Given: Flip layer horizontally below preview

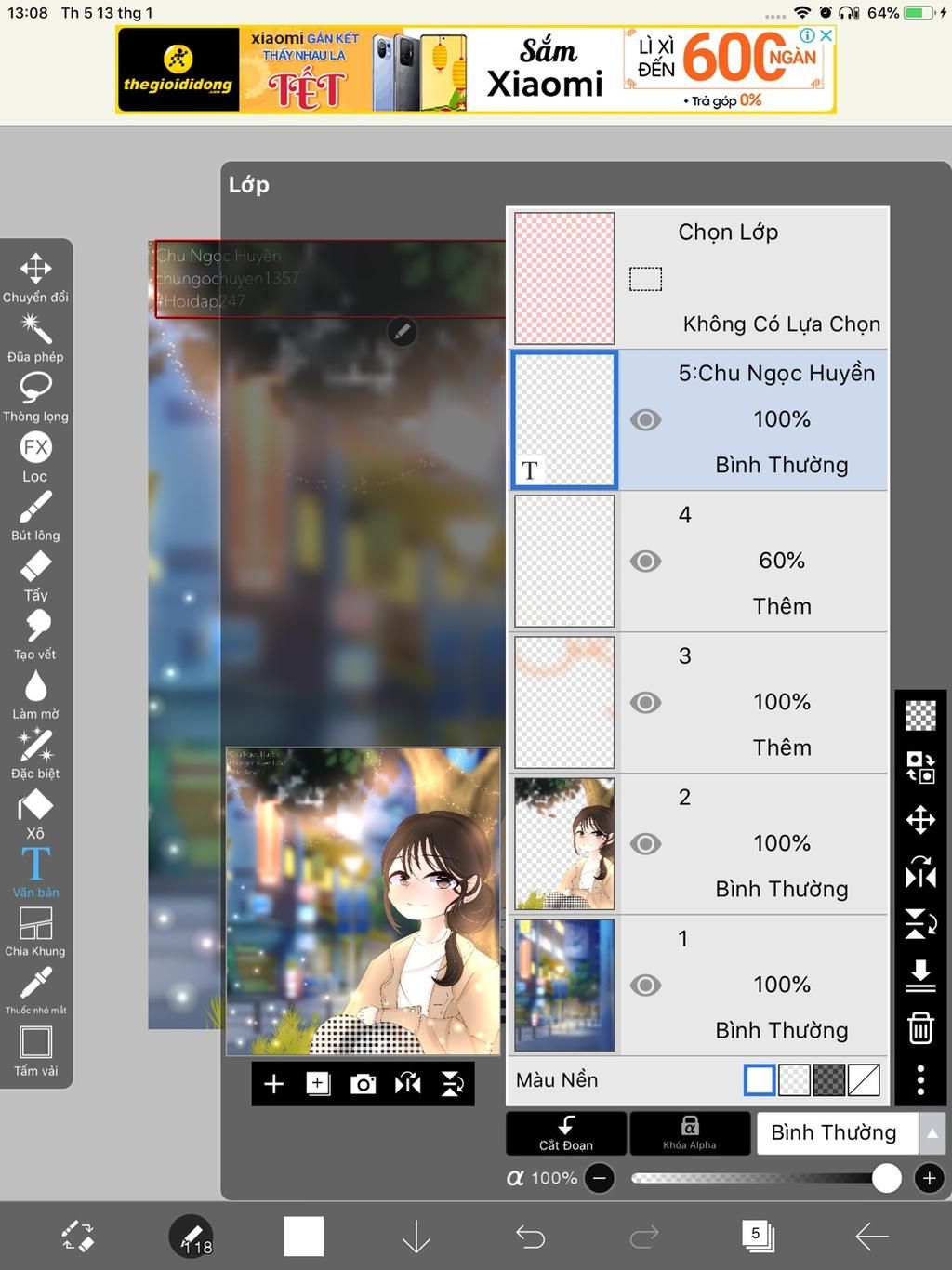Looking at the screenshot, I should (407, 1084).
